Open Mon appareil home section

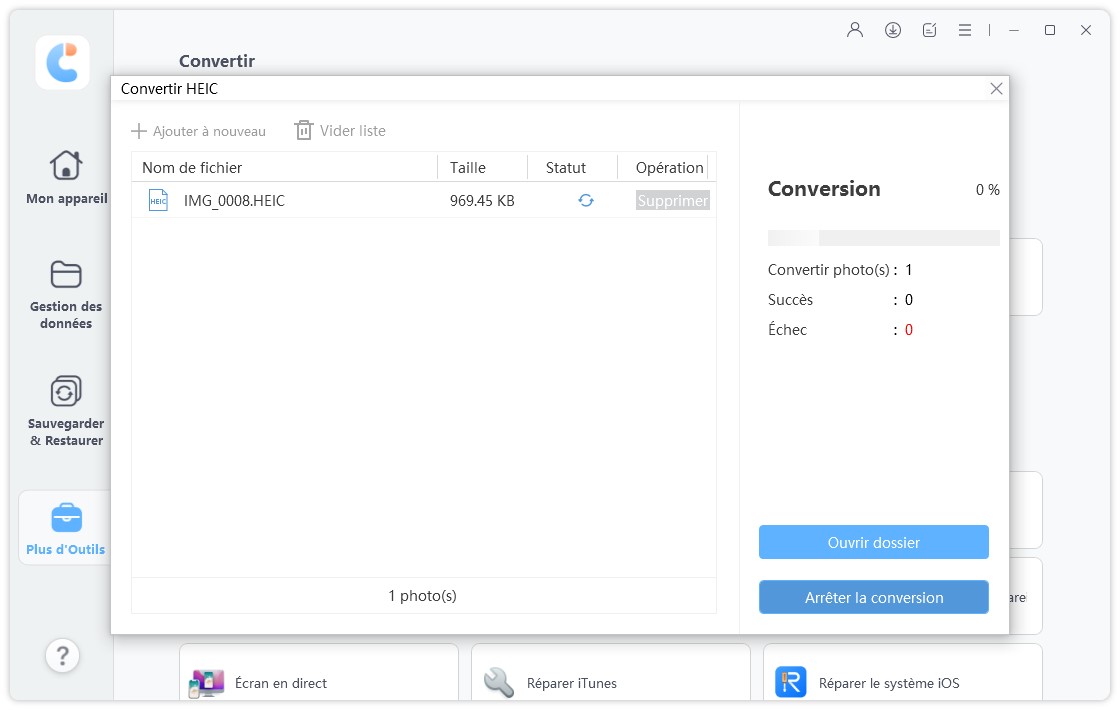tap(66, 178)
